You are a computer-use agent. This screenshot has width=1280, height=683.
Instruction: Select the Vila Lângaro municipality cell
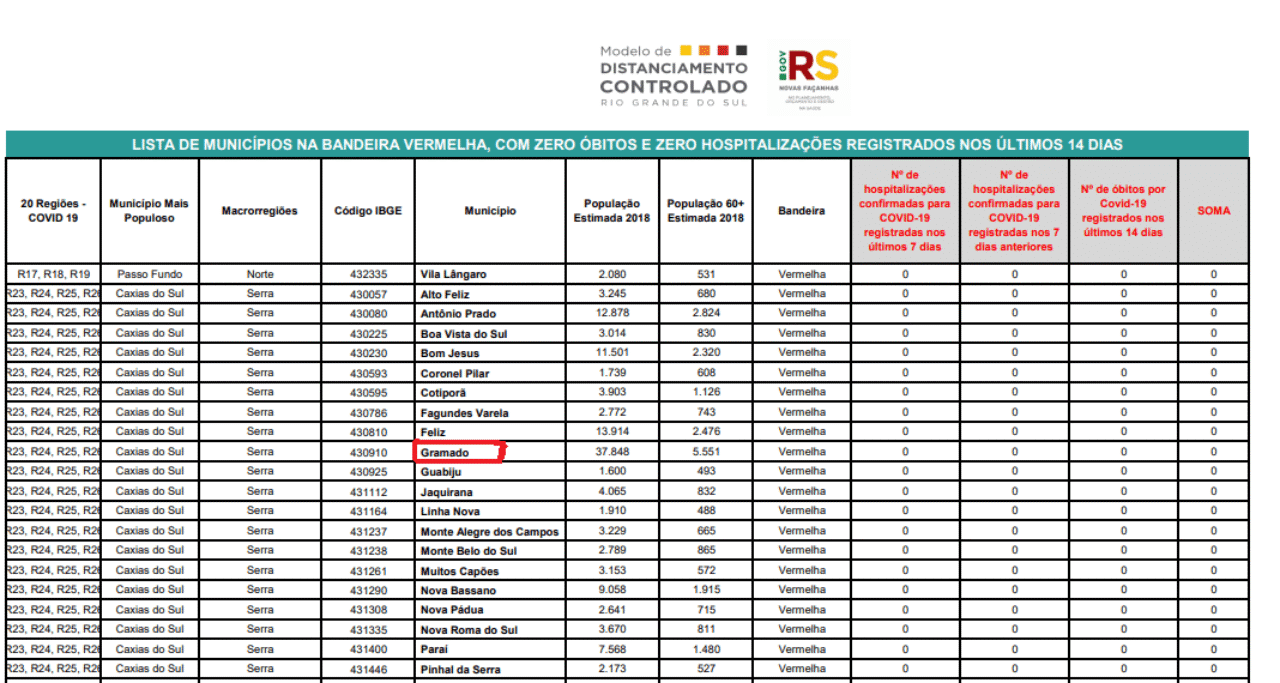pos(490,274)
